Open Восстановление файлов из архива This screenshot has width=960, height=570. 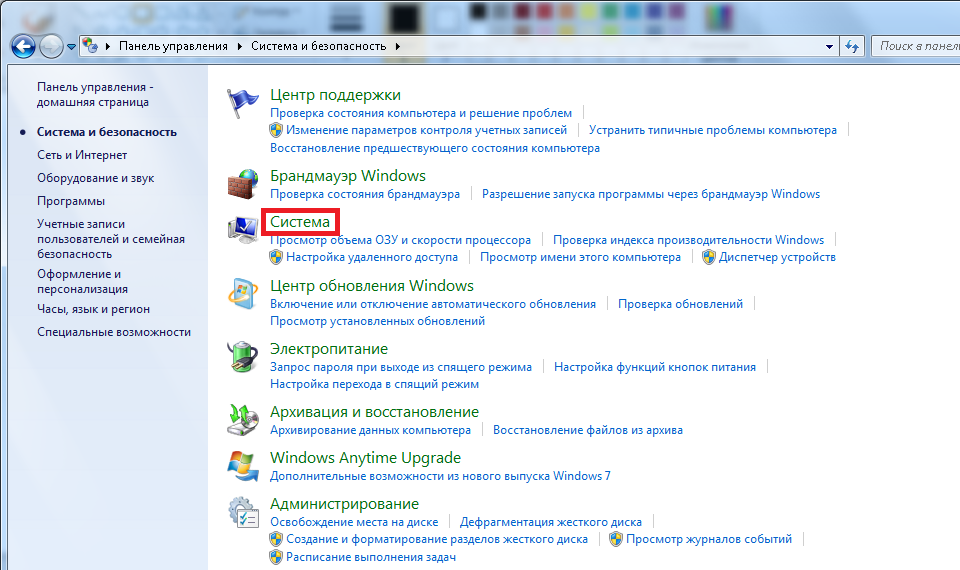[588, 430]
